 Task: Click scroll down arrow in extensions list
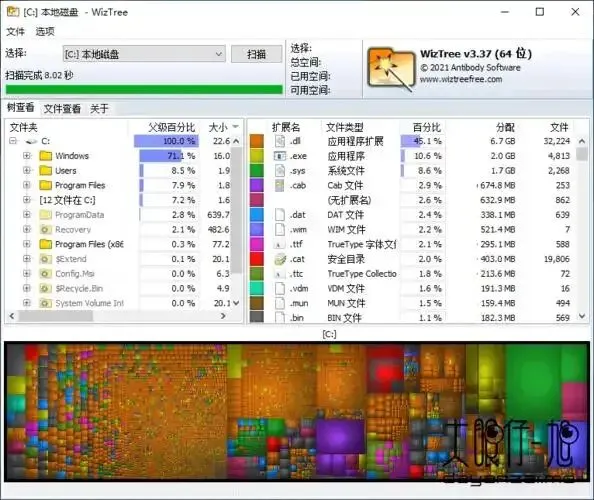582,316
